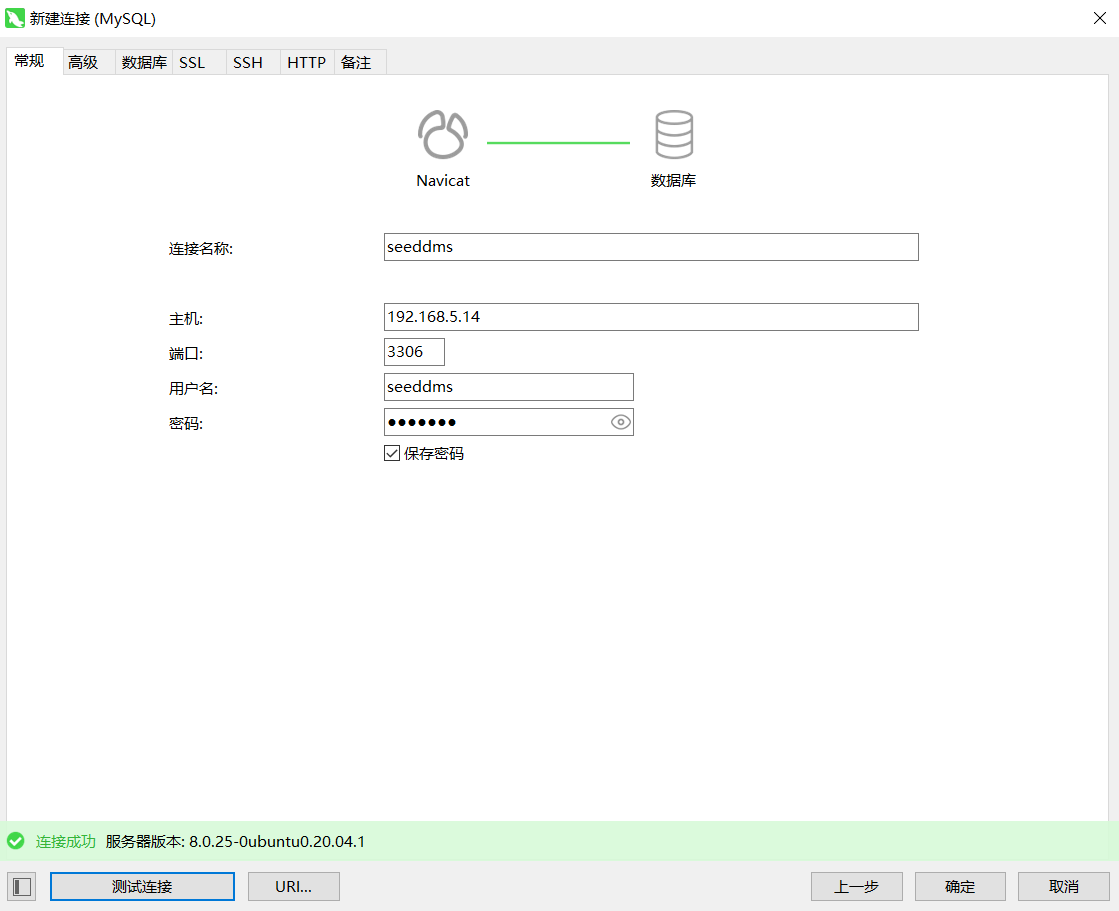Screen dimensions: 1119x911
Task: Click the green connection success checkmark icon
Action: click(x=16, y=841)
